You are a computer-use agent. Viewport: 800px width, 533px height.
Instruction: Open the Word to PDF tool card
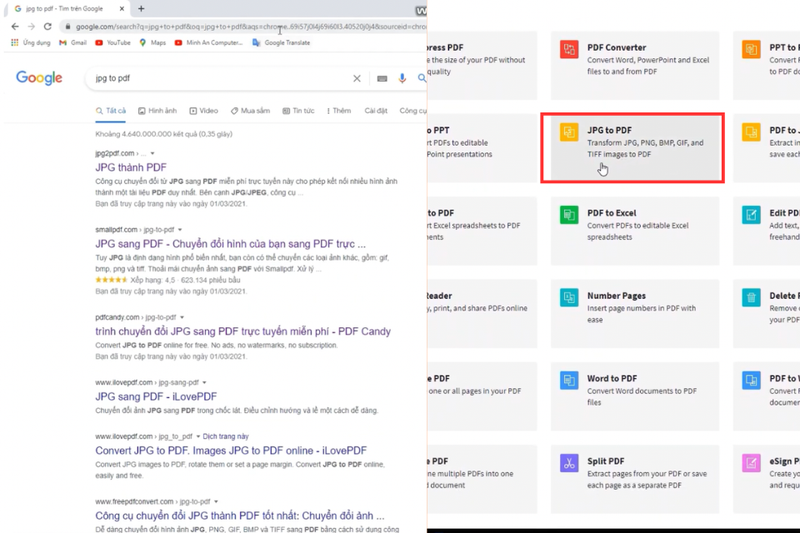click(635, 396)
